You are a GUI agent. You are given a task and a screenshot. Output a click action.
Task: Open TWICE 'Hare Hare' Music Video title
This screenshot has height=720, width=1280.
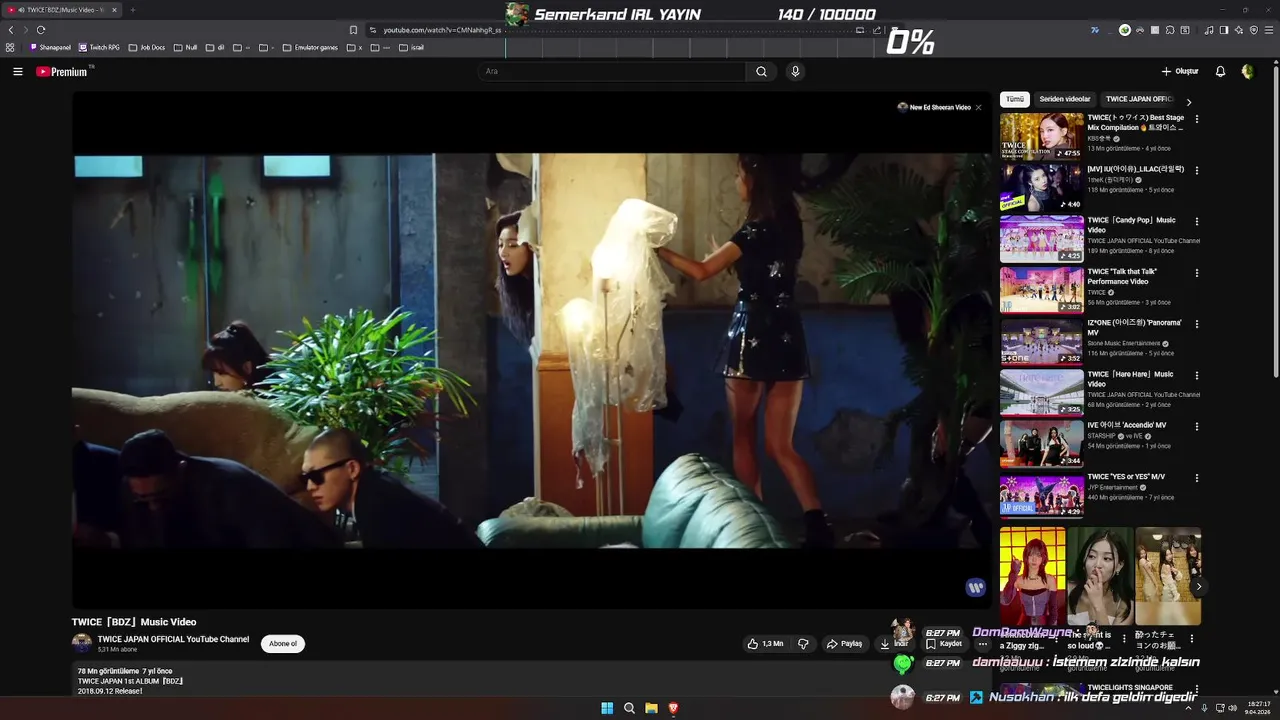tap(1130, 379)
